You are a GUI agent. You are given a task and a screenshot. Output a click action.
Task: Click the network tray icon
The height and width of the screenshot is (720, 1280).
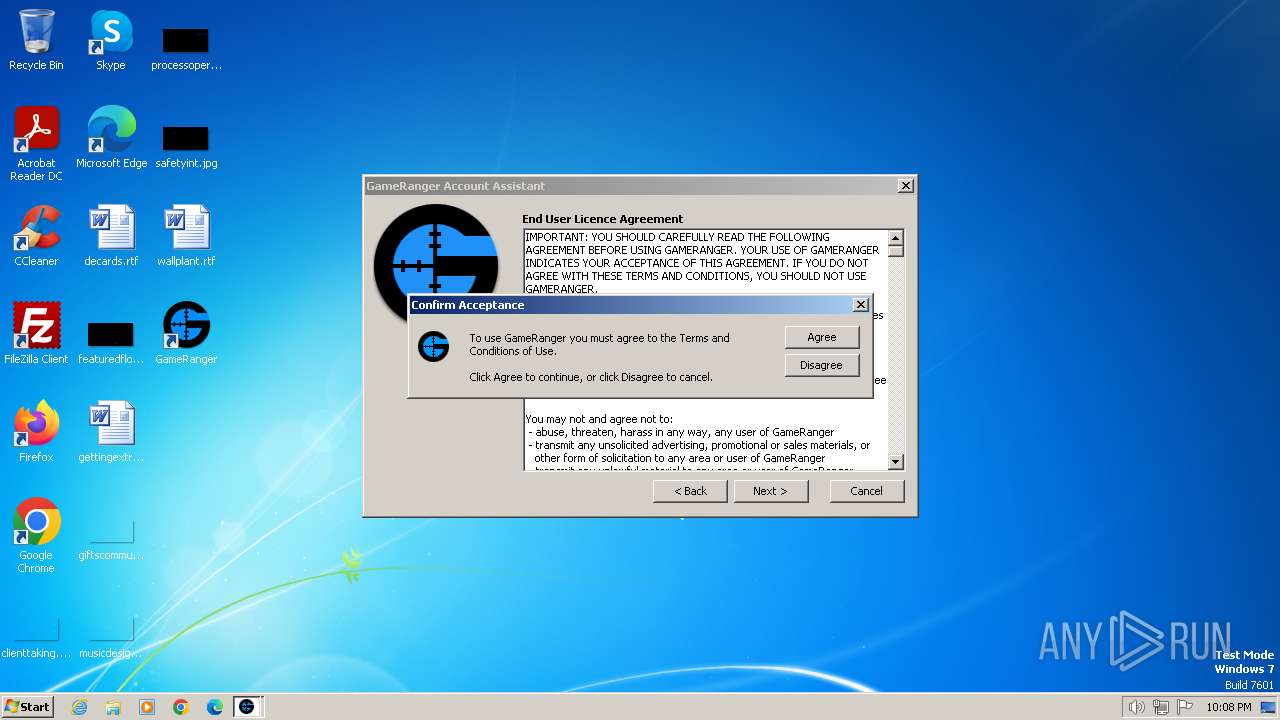(1161, 707)
